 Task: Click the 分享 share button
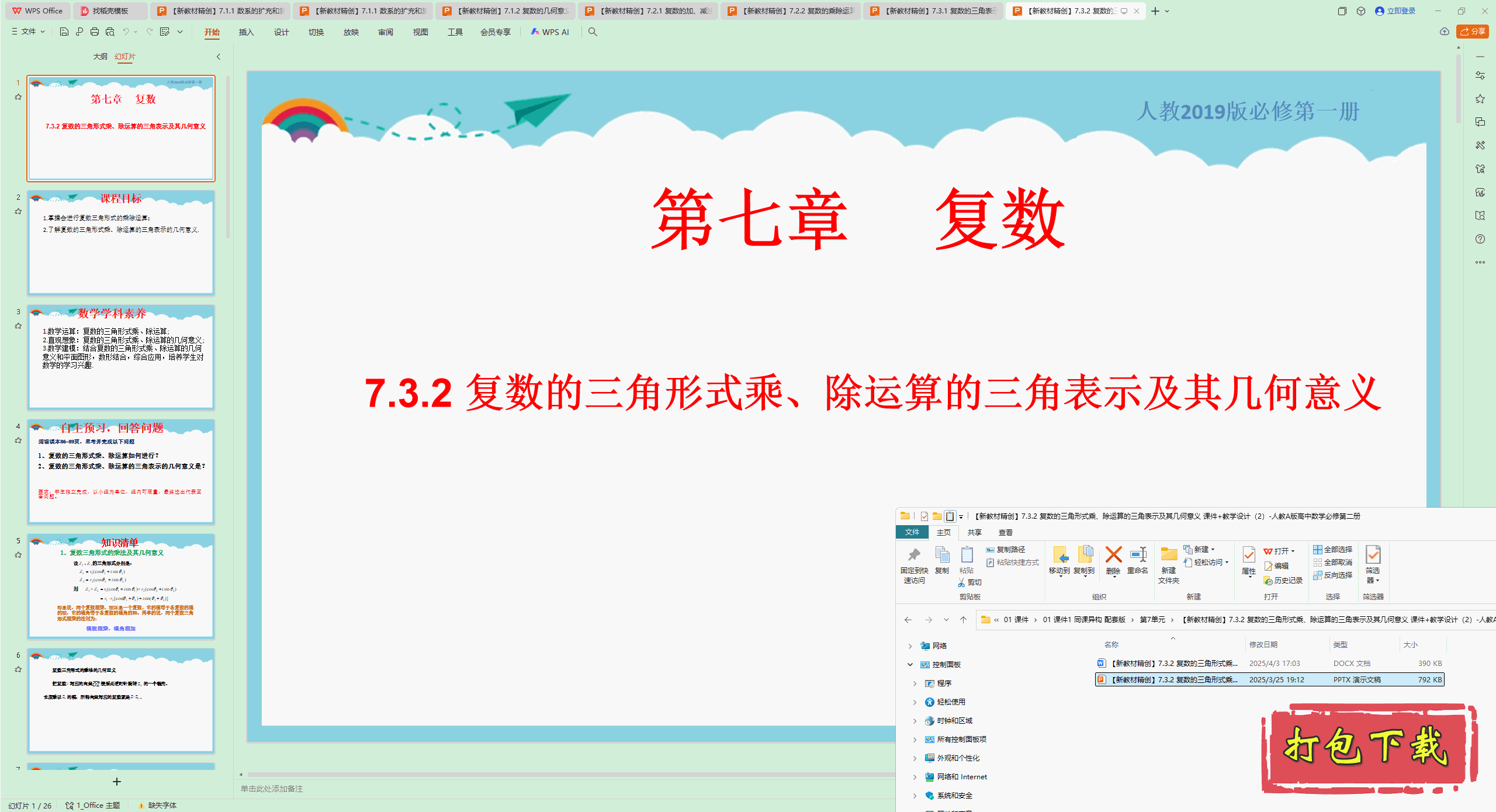click(x=1471, y=32)
